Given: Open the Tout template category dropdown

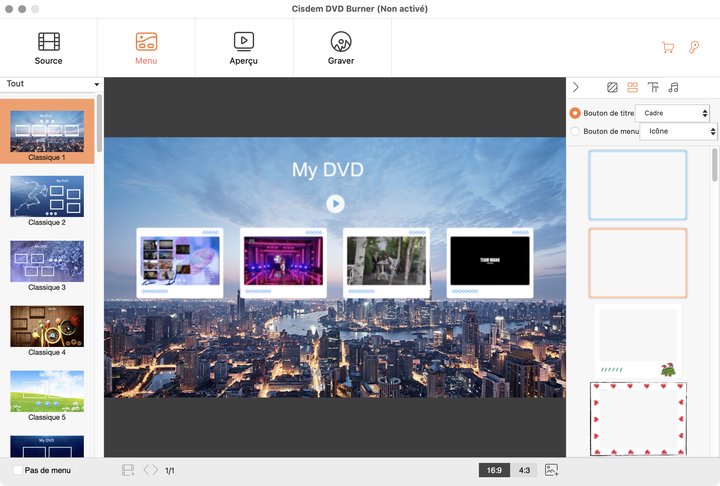Looking at the screenshot, I should pyautogui.click(x=52, y=84).
